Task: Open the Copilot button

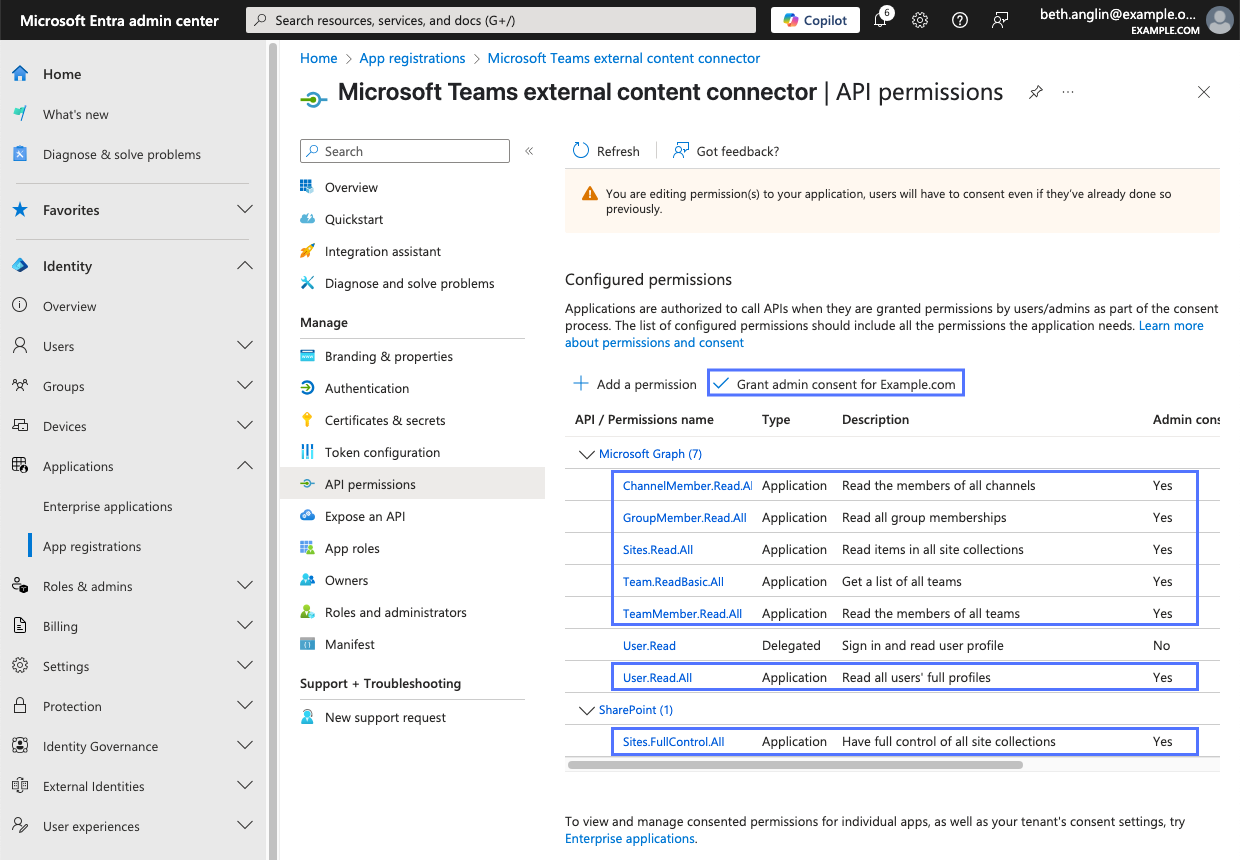Action: point(815,20)
